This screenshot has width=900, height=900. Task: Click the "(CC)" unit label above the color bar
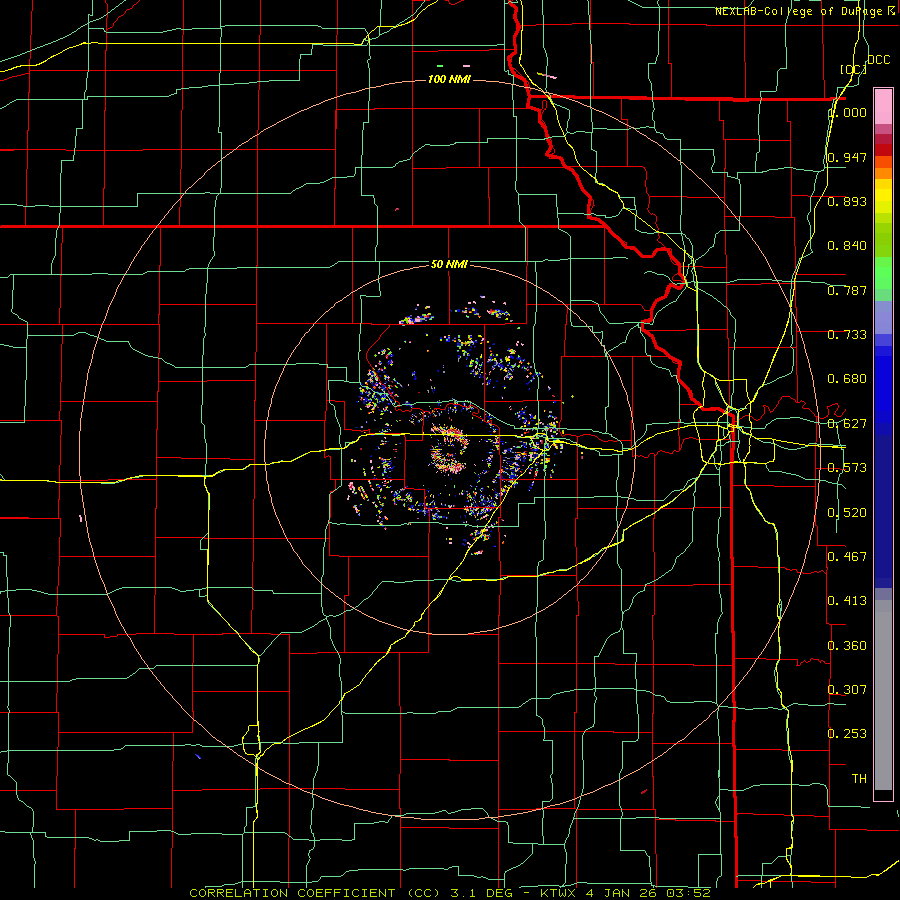[x=853, y=69]
